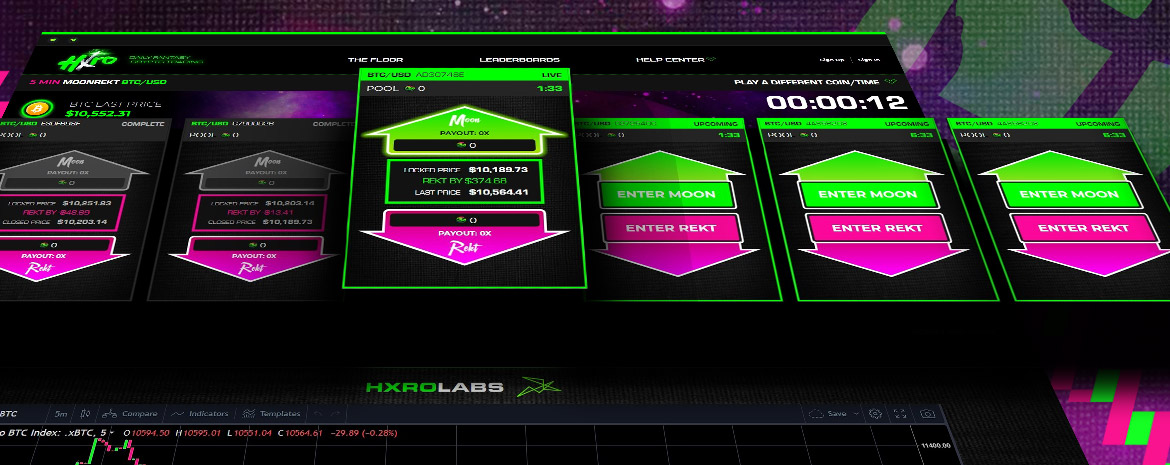1170x465 pixels.
Task: Click Enter Moon on the middle upcoming card
Action: pyautogui.click(x=868, y=194)
